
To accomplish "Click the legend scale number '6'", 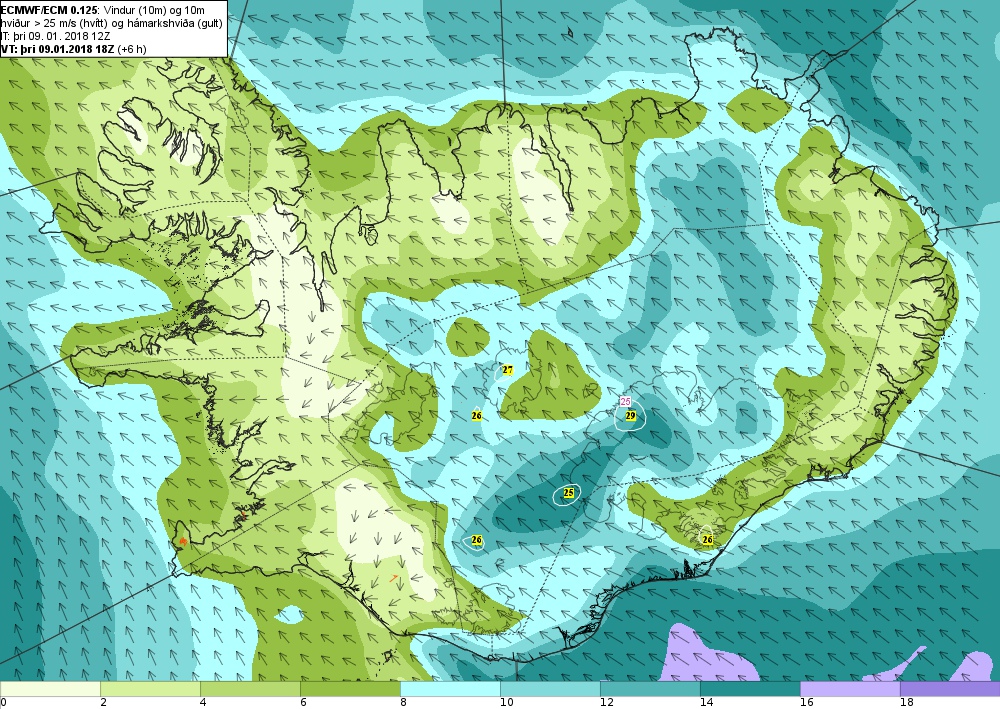I will pos(304,703).
